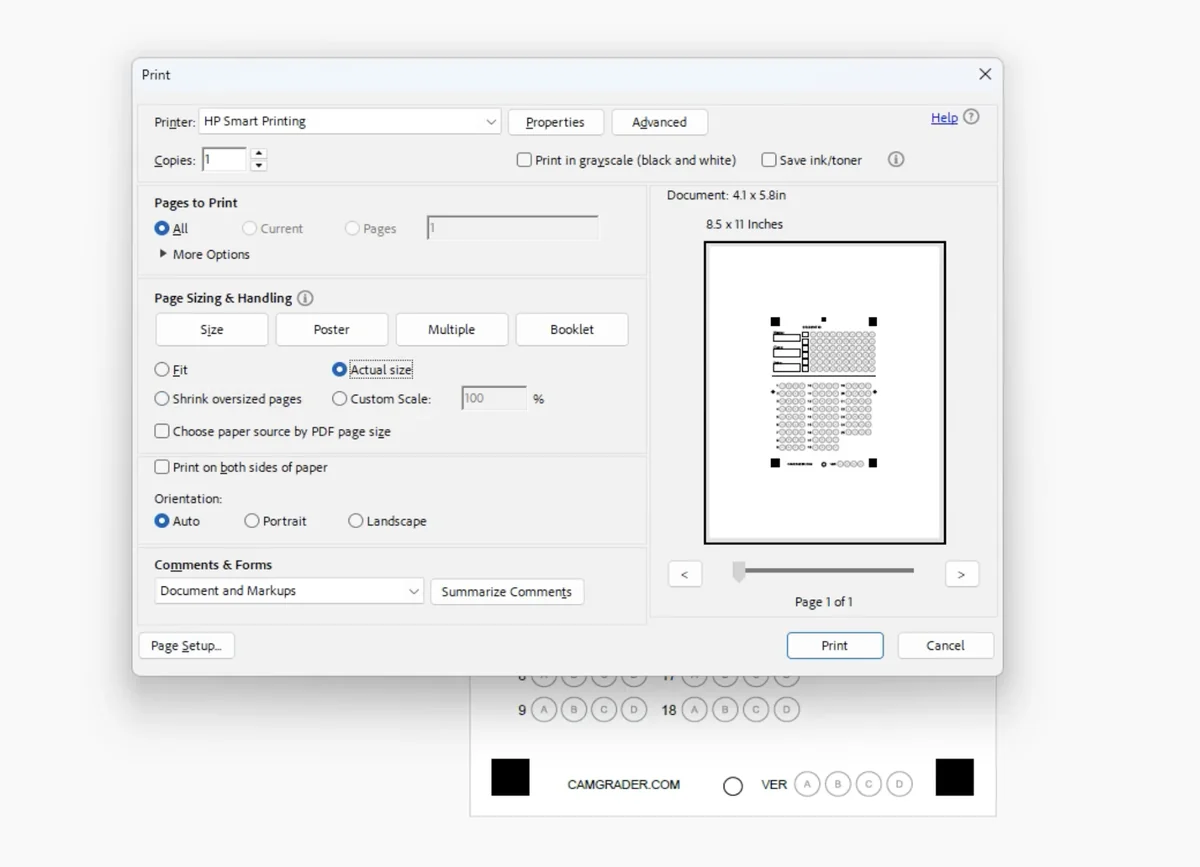Click Summarize Comments button
Image resolution: width=1200 pixels, height=867 pixels.
click(507, 591)
